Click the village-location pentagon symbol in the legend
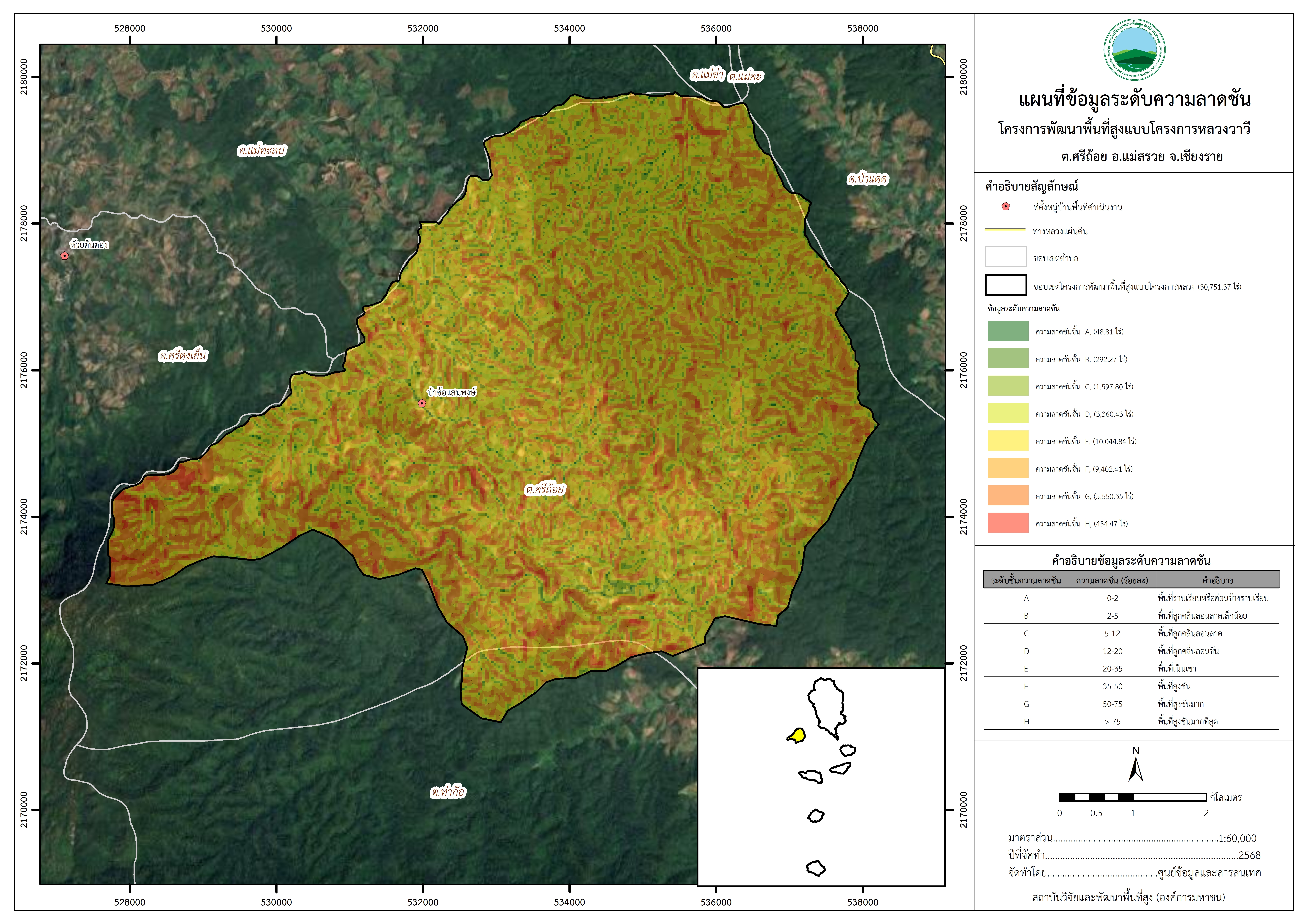 coord(1006,207)
